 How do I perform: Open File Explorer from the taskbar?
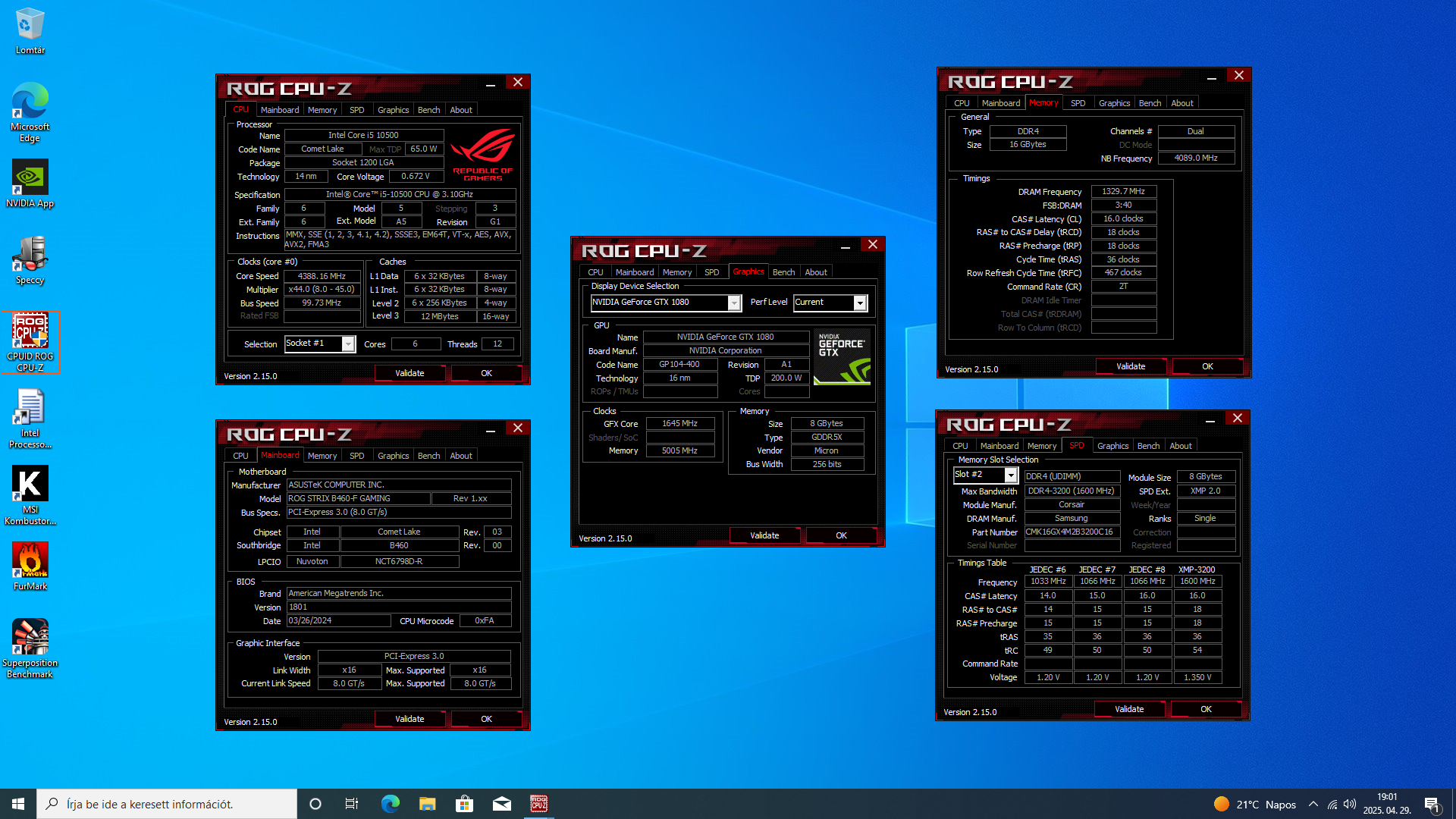[427, 804]
